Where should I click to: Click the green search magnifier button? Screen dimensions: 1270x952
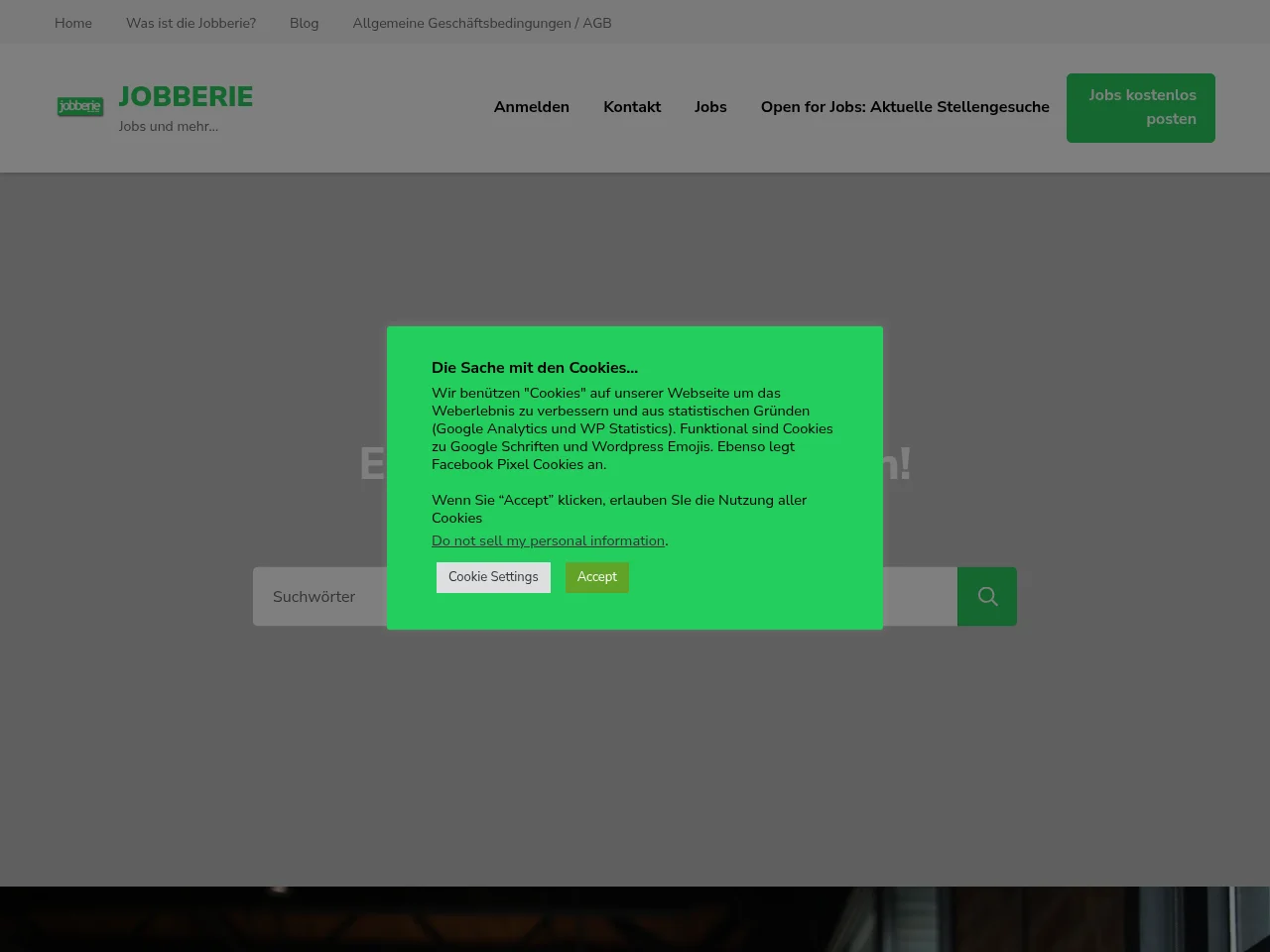click(987, 596)
